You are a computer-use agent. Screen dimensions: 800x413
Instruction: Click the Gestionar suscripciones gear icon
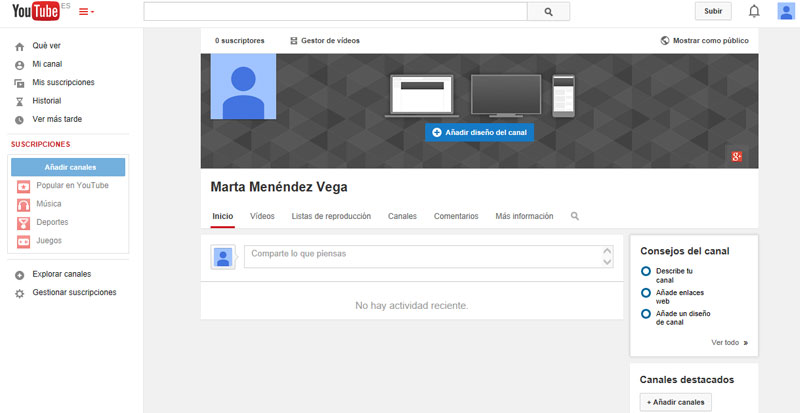coord(19,294)
